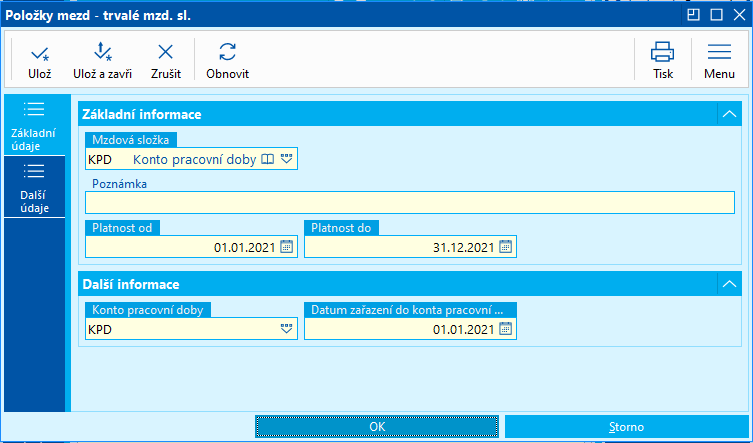The image size is (753, 443).
Task: Collapse the Další informace section
Action: pos(729,284)
